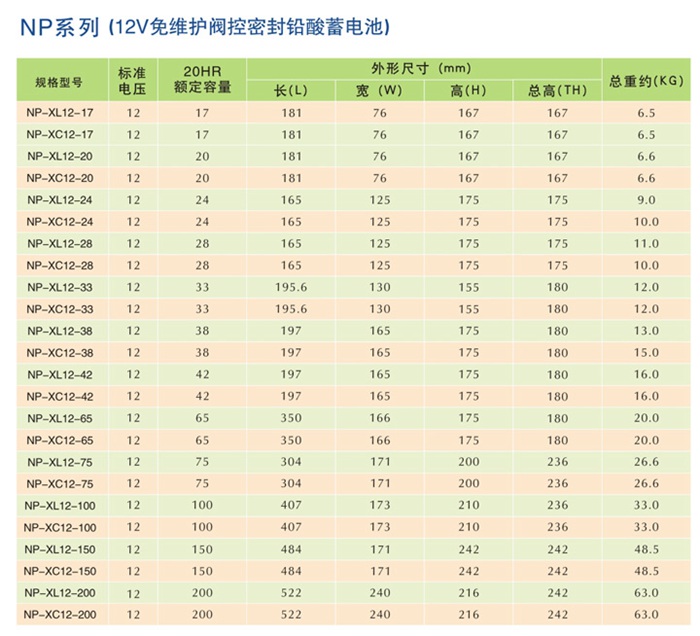Click the 长(L) sub-header
Screen dimensions: 700x636
pyautogui.click(x=291, y=91)
